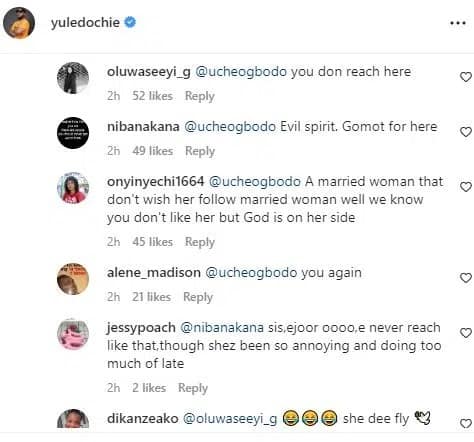Like oluwaseeyi_g's comment with heart icon
The image size is (474, 442).
[x=466, y=77]
